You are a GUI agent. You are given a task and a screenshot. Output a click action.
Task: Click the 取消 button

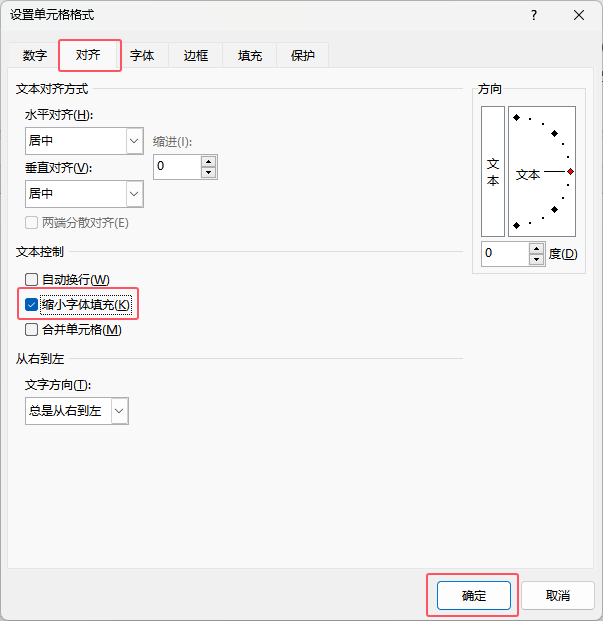click(x=558, y=596)
